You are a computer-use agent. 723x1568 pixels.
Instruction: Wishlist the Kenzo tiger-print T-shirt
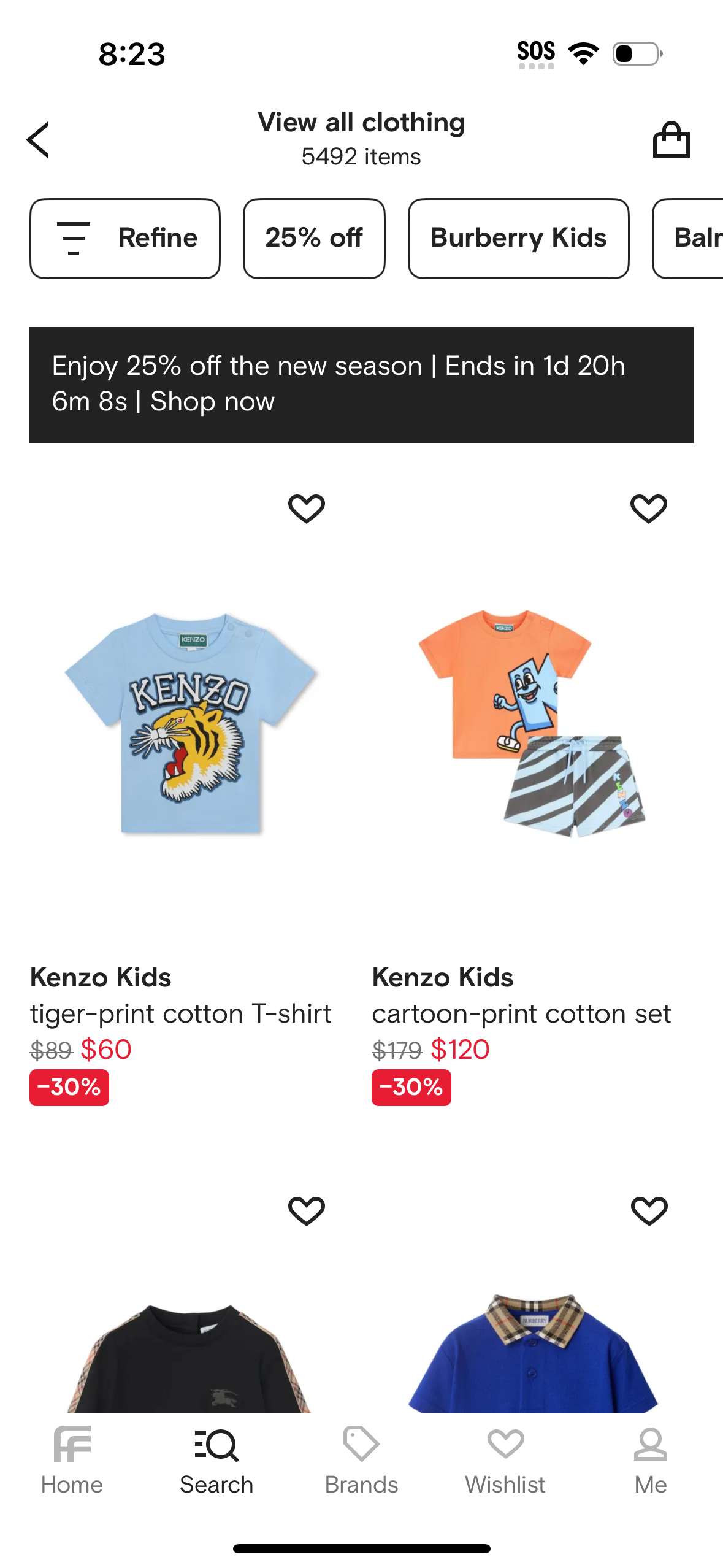(x=306, y=509)
